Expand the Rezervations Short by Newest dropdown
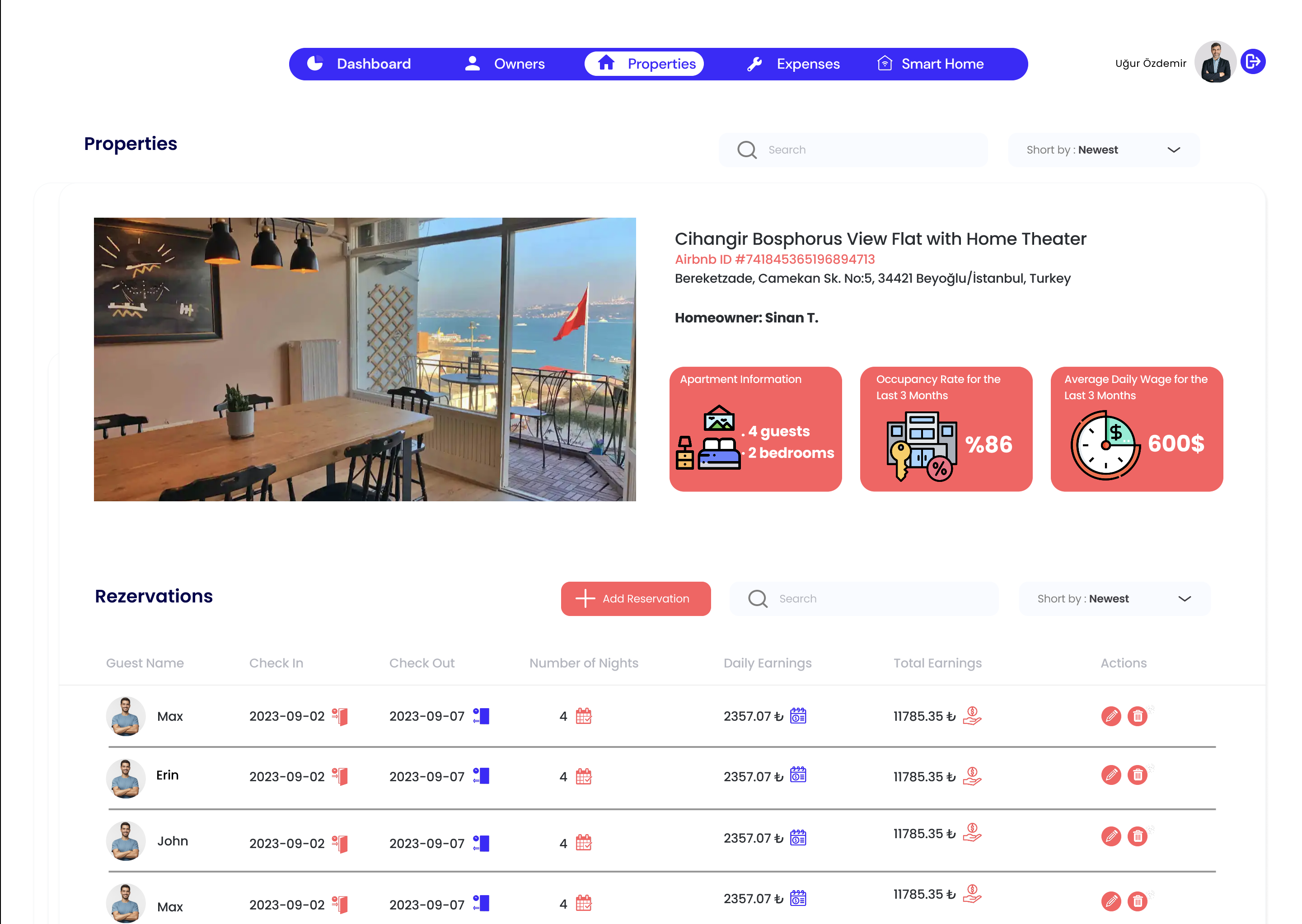The width and height of the screenshot is (1302, 924). point(1114,598)
